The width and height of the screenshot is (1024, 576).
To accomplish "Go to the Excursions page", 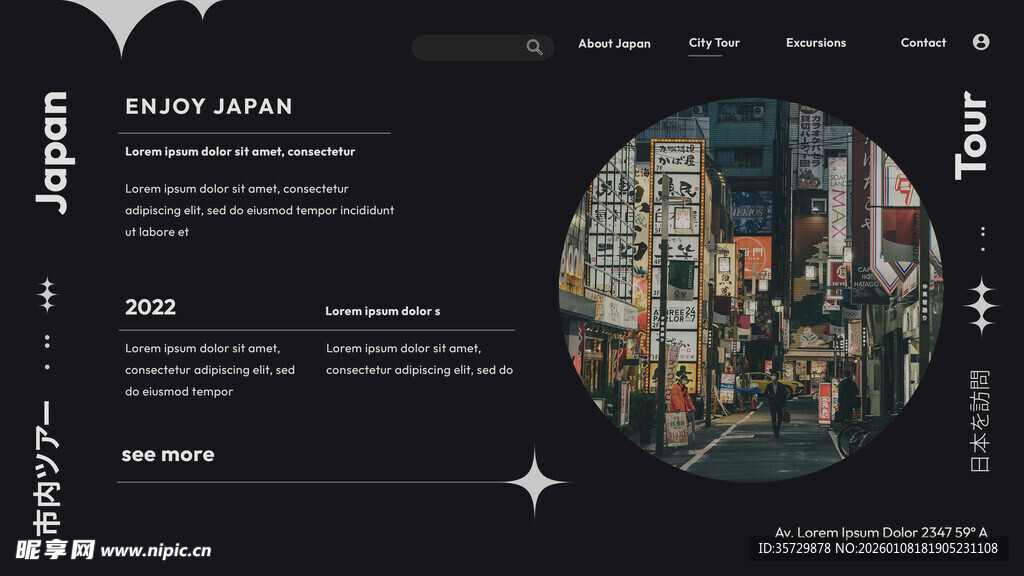I will pyautogui.click(x=815, y=43).
